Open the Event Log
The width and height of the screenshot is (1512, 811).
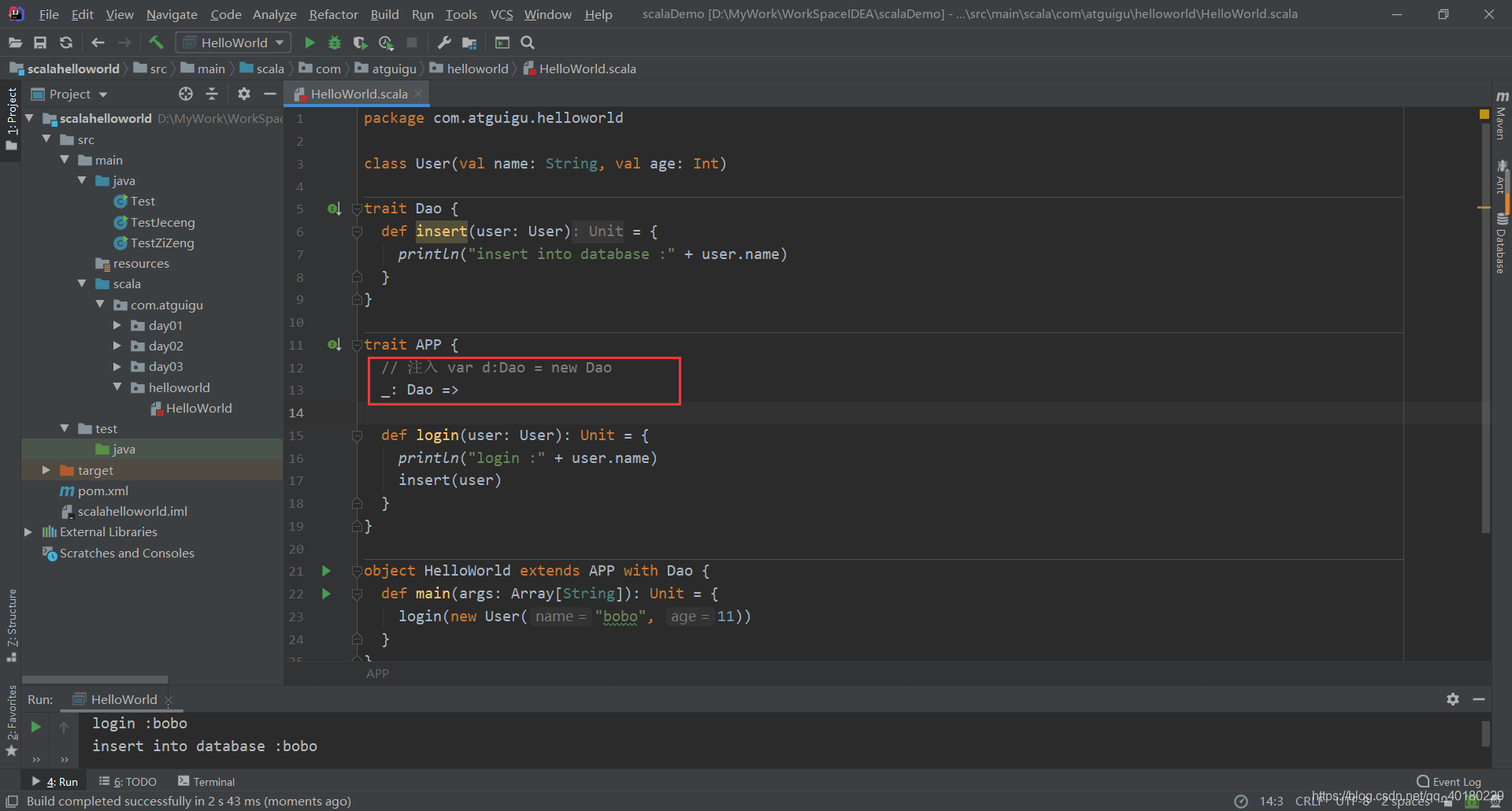(x=1449, y=782)
